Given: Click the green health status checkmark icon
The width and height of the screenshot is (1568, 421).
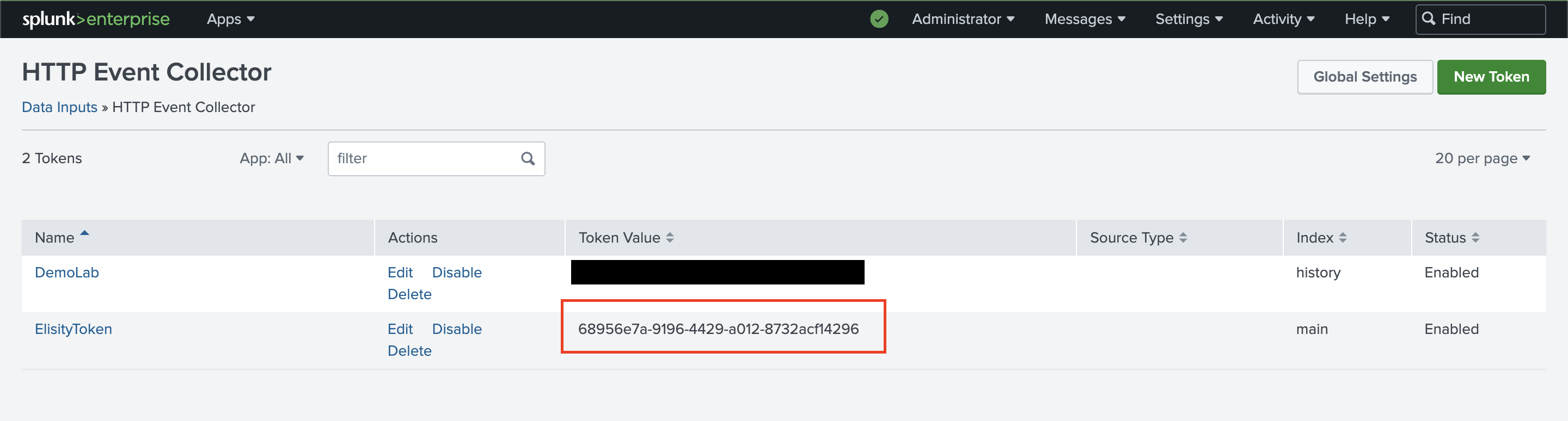Looking at the screenshot, I should tap(878, 20).
